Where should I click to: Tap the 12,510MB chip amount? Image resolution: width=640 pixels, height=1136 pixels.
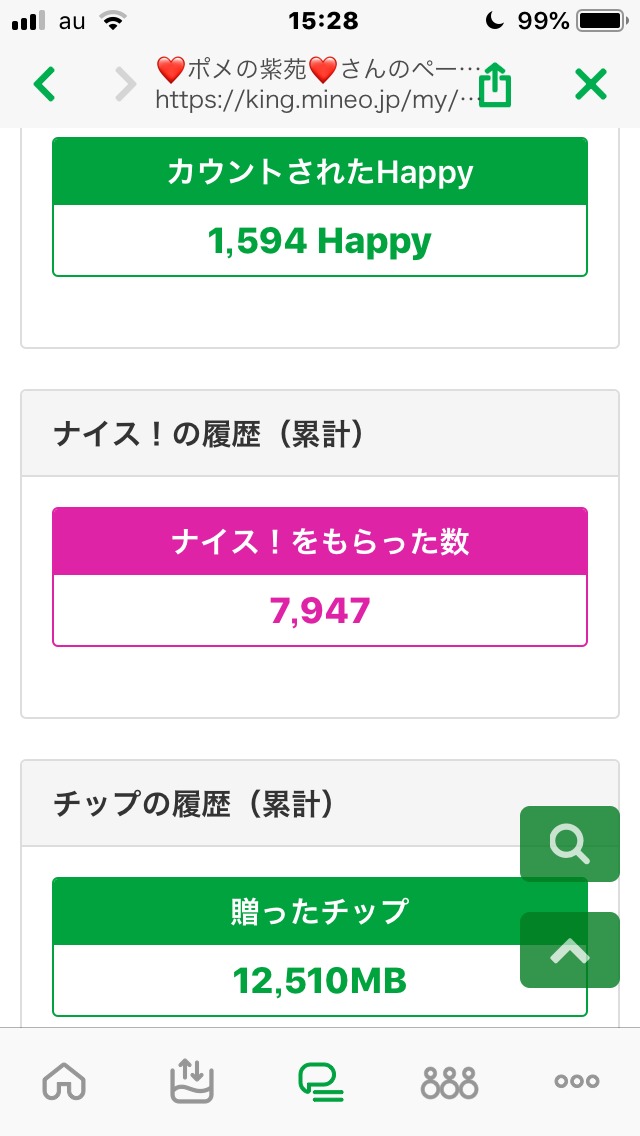tap(320, 981)
